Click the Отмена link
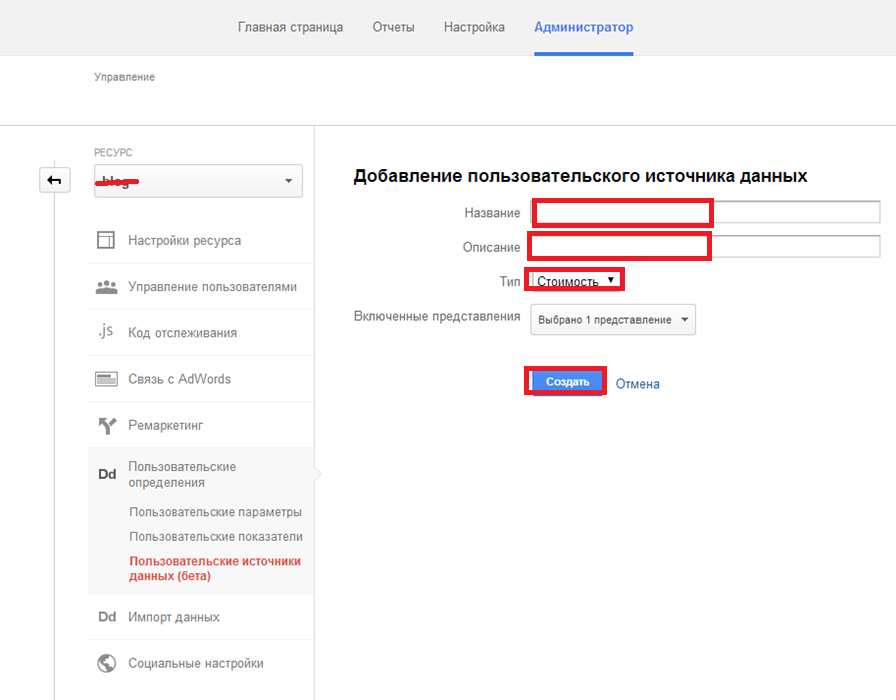 click(637, 384)
